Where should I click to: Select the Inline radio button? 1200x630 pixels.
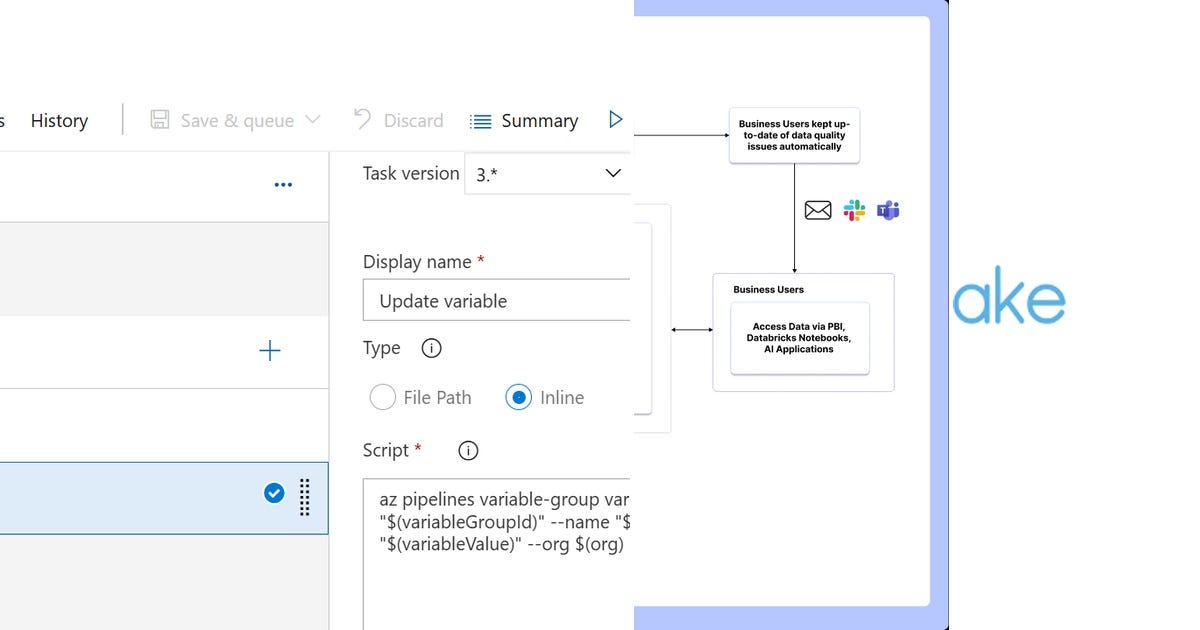pyautogui.click(x=518, y=397)
